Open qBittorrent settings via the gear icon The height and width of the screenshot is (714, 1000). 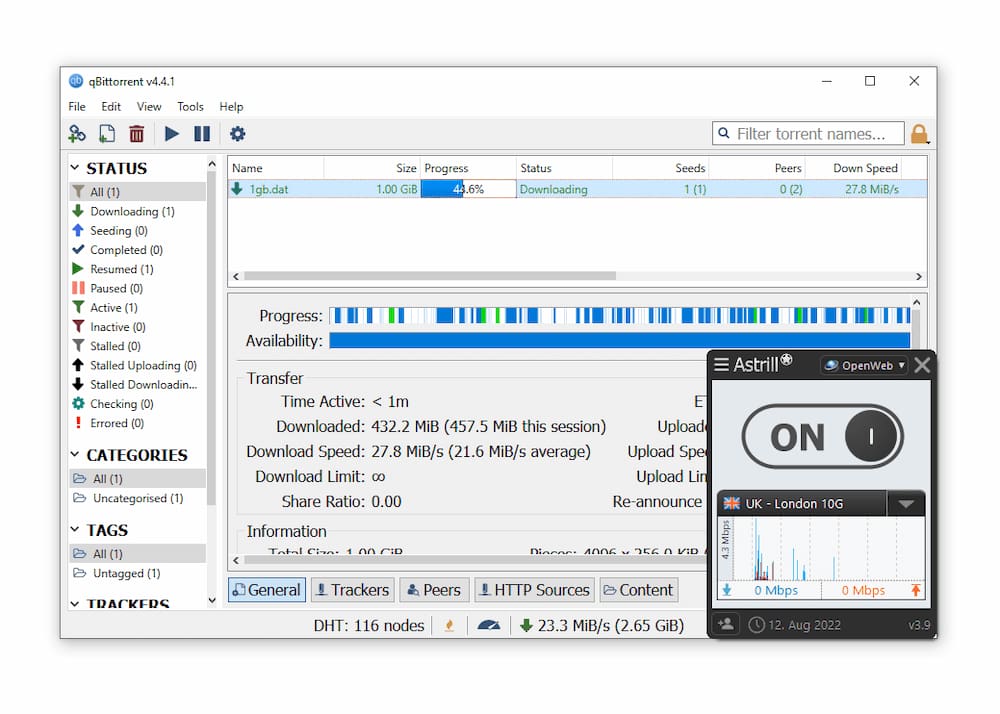pyautogui.click(x=236, y=132)
